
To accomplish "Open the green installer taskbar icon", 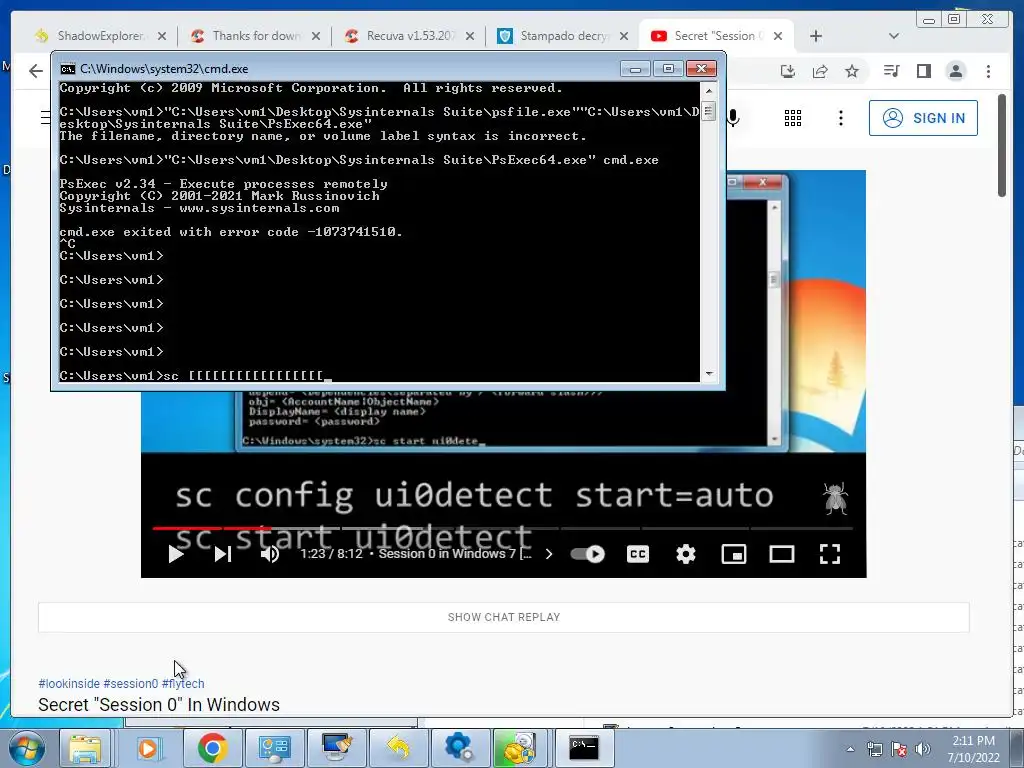I will coord(520,748).
